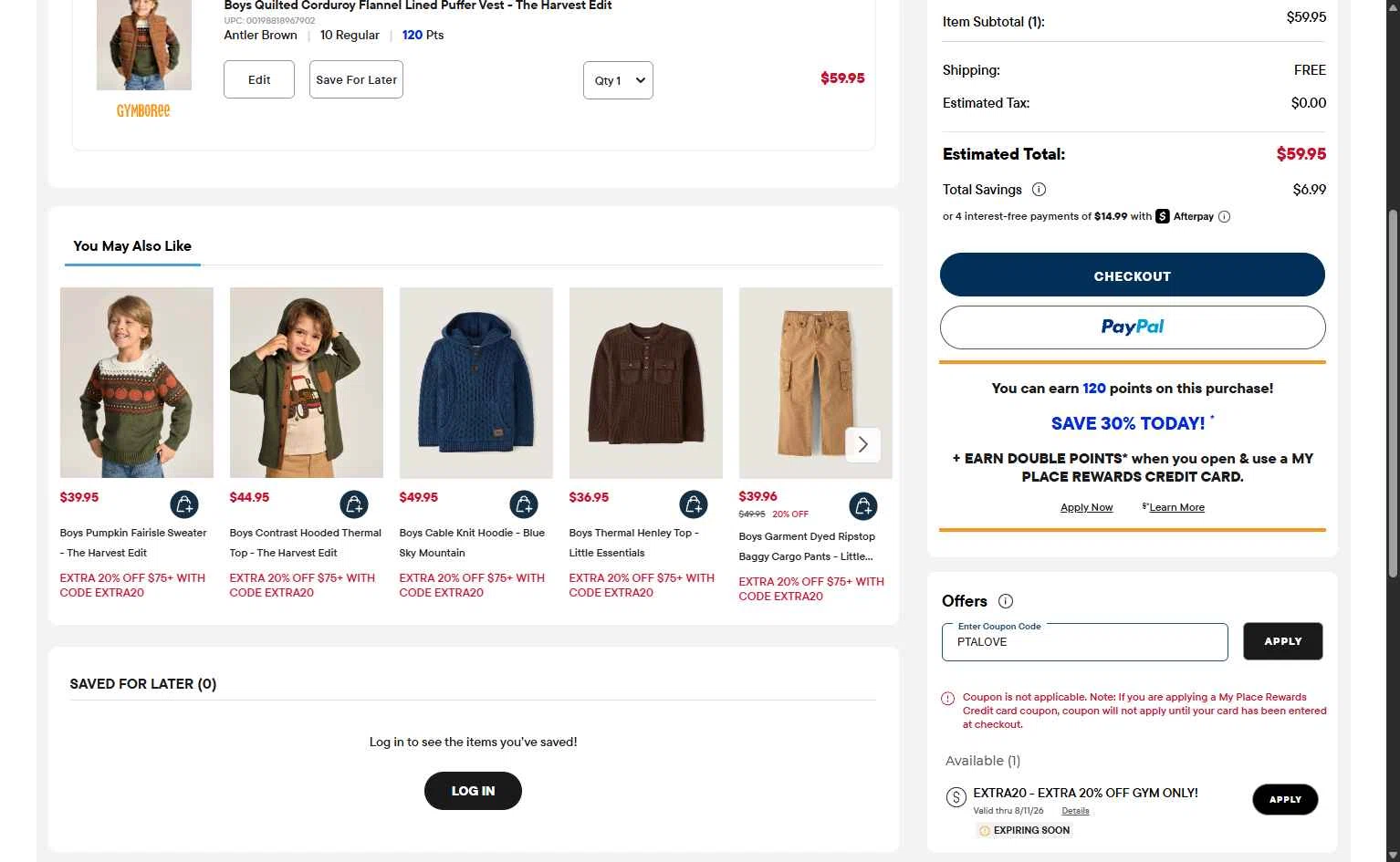Open the Cable Knit Hoodie product image

(x=476, y=383)
